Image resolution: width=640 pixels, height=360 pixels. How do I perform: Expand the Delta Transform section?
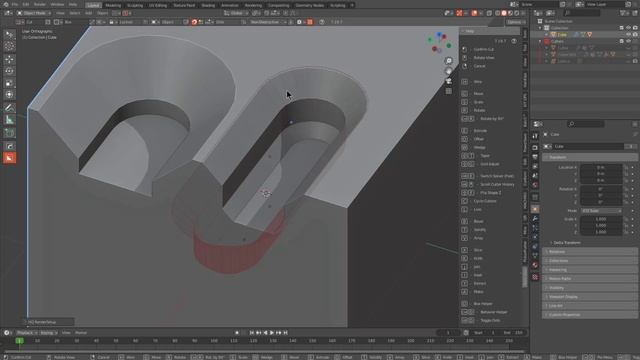click(x=567, y=243)
